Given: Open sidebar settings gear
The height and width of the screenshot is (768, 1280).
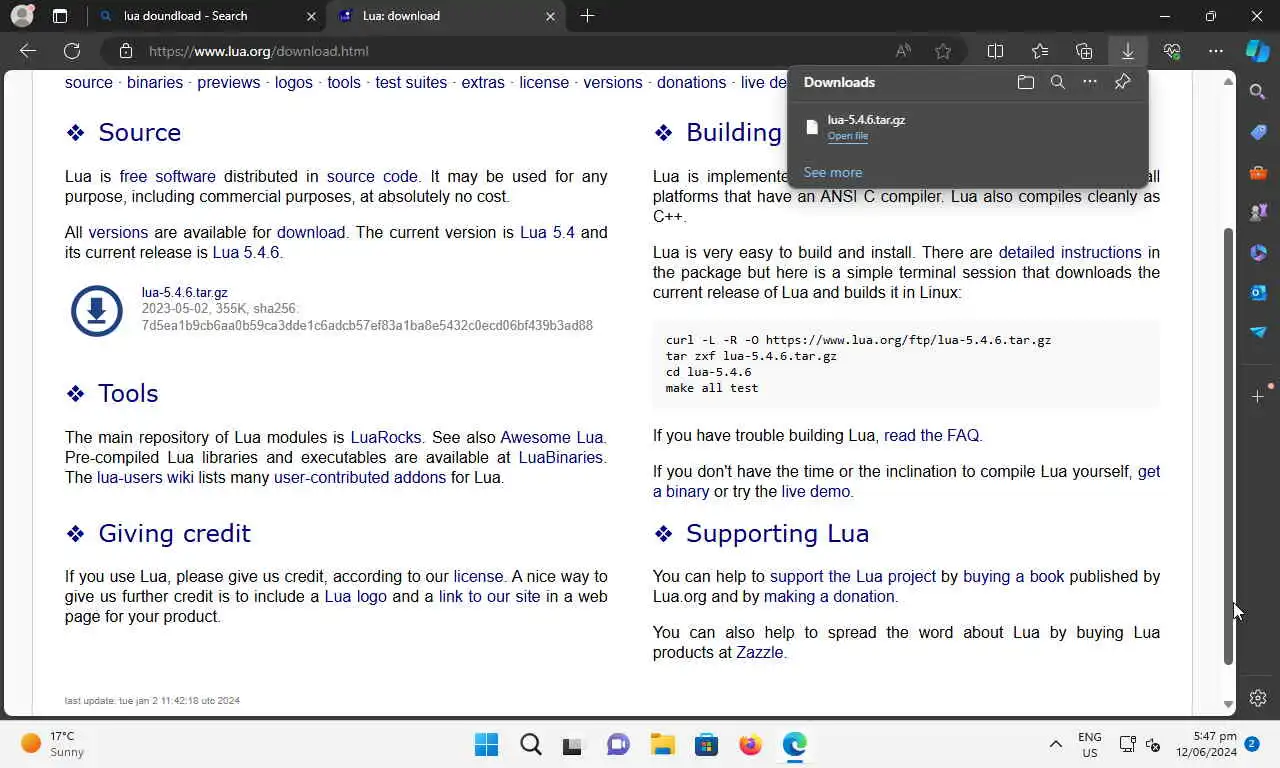Looking at the screenshot, I should click(x=1258, y=698).
